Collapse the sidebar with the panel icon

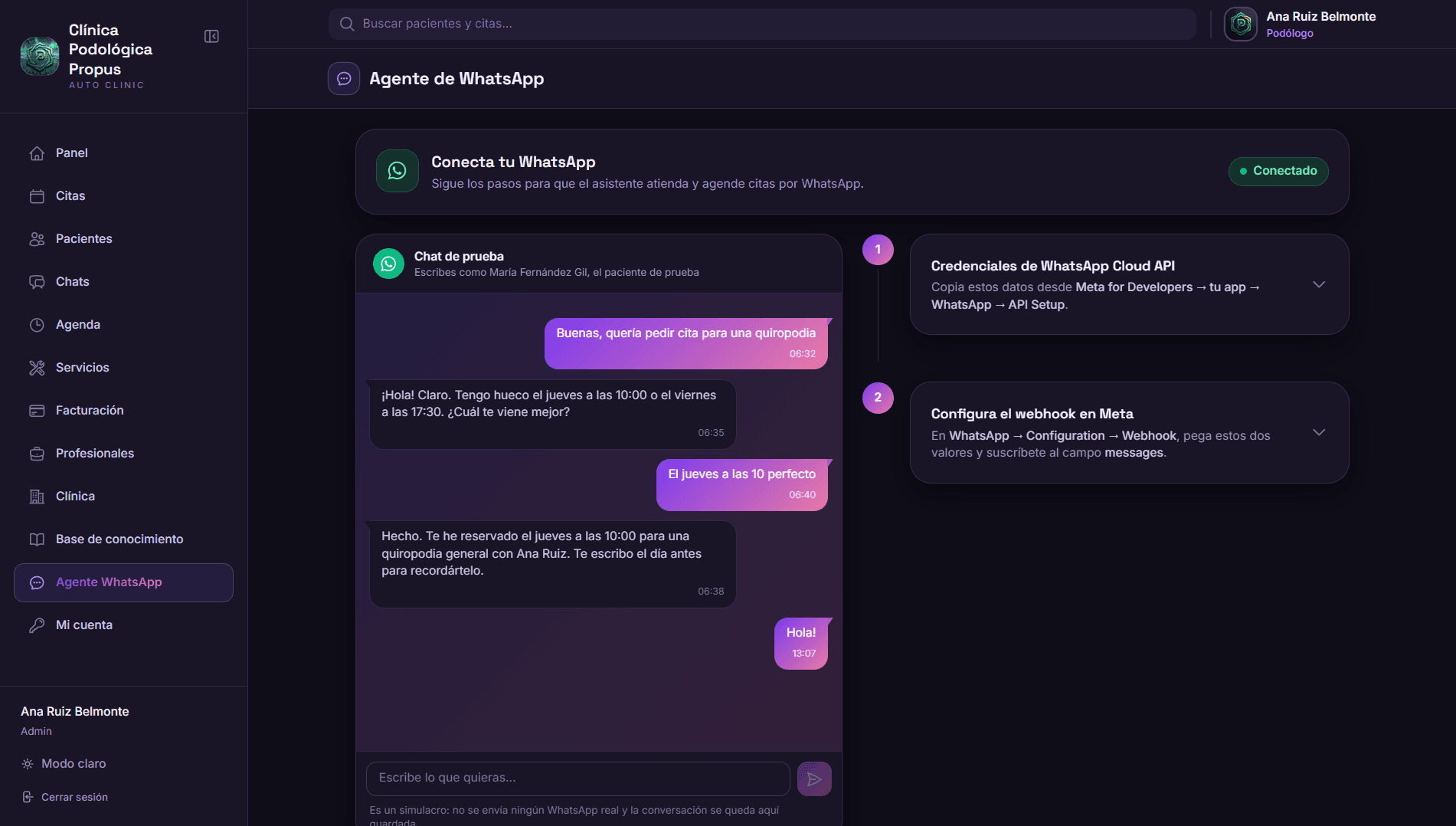tap(211, 37)
